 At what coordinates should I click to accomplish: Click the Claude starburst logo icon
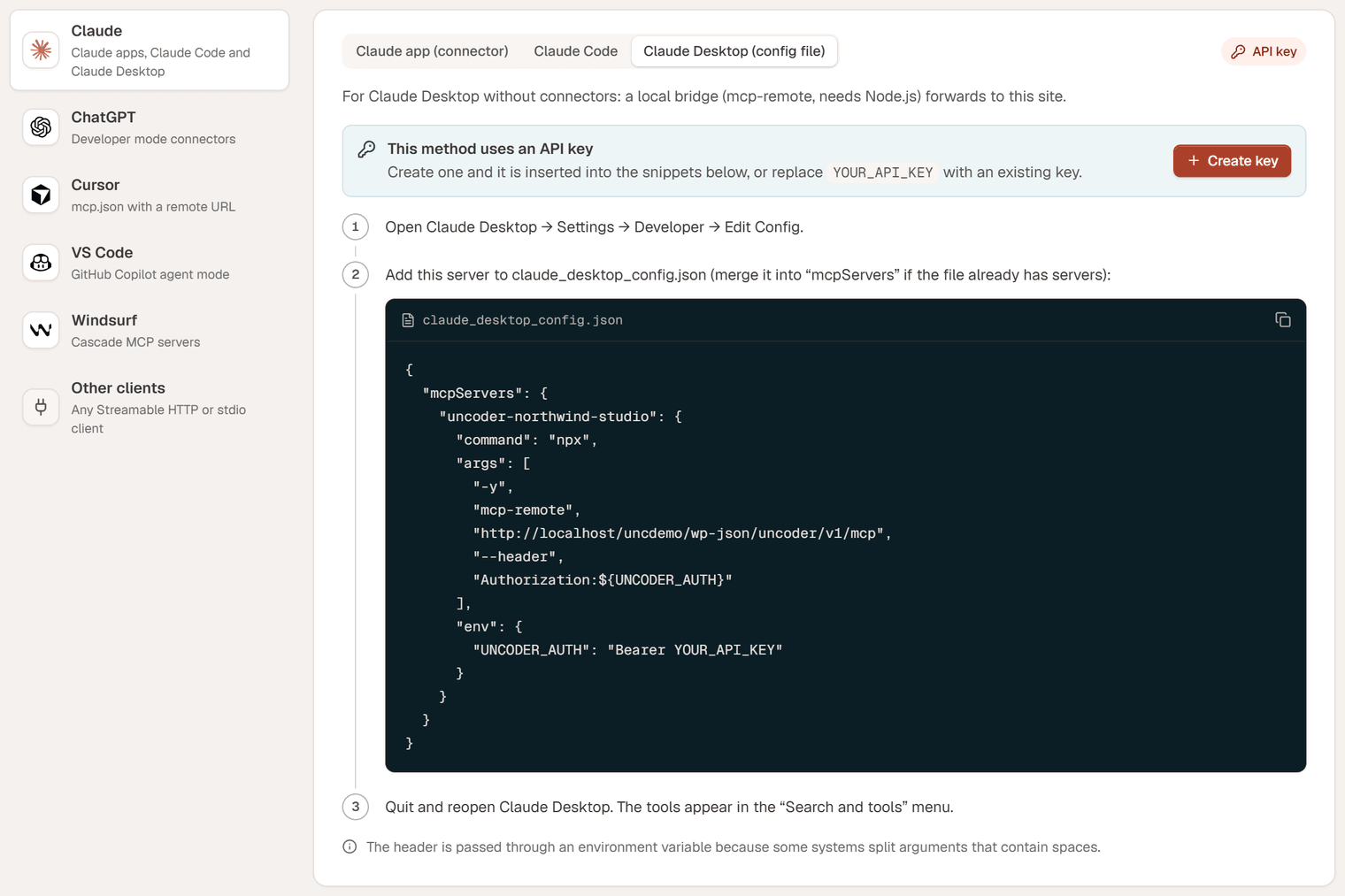41,50
